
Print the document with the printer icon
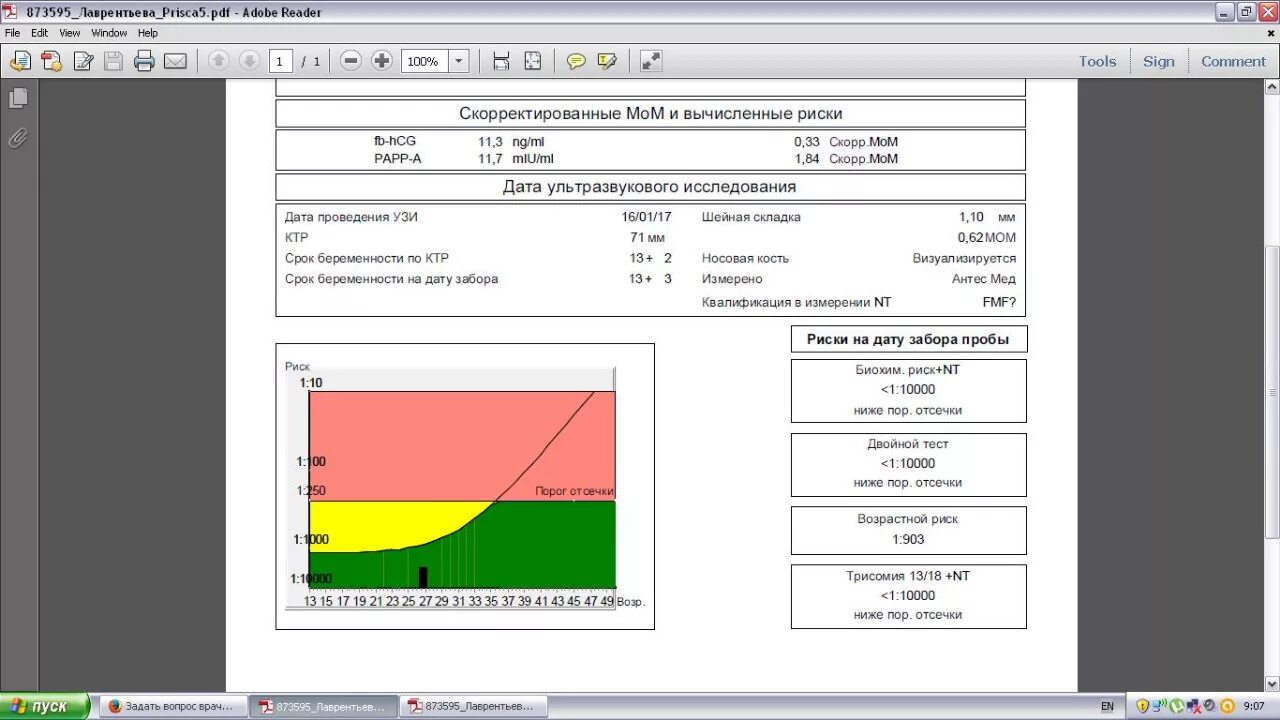point(144,61)
